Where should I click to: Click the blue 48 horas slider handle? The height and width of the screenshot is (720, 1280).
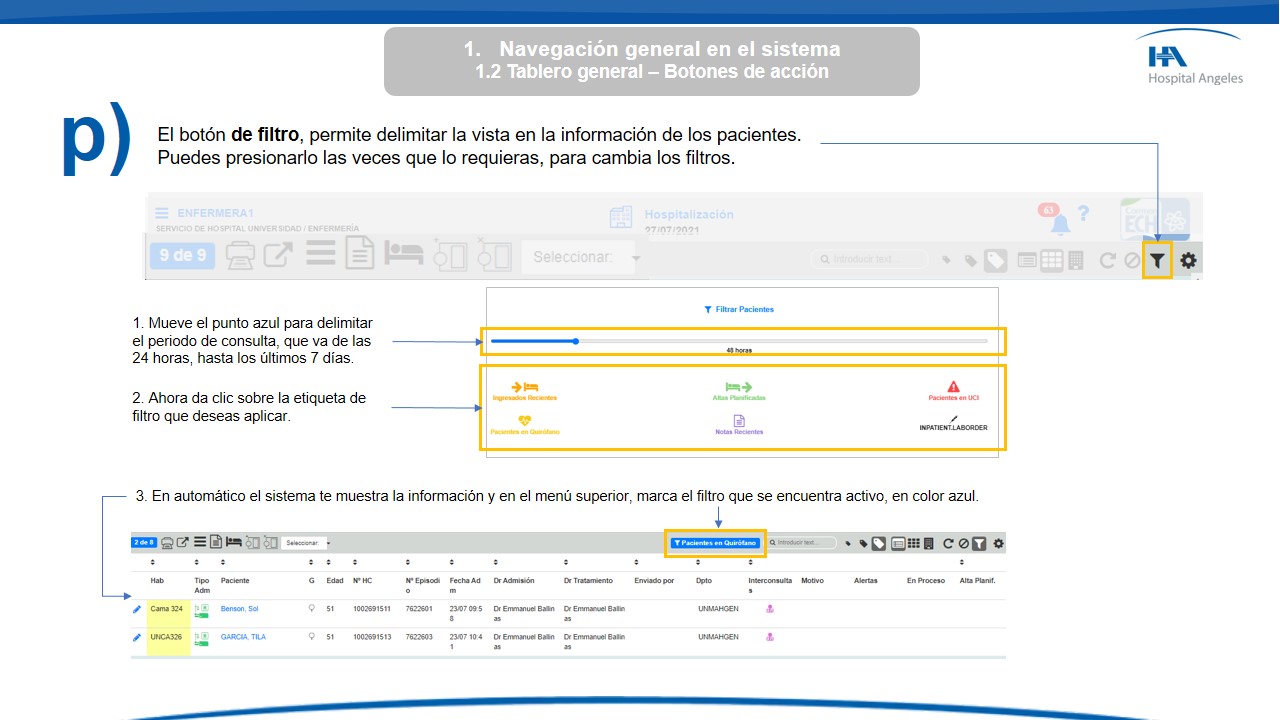click(x=576, y=341)
